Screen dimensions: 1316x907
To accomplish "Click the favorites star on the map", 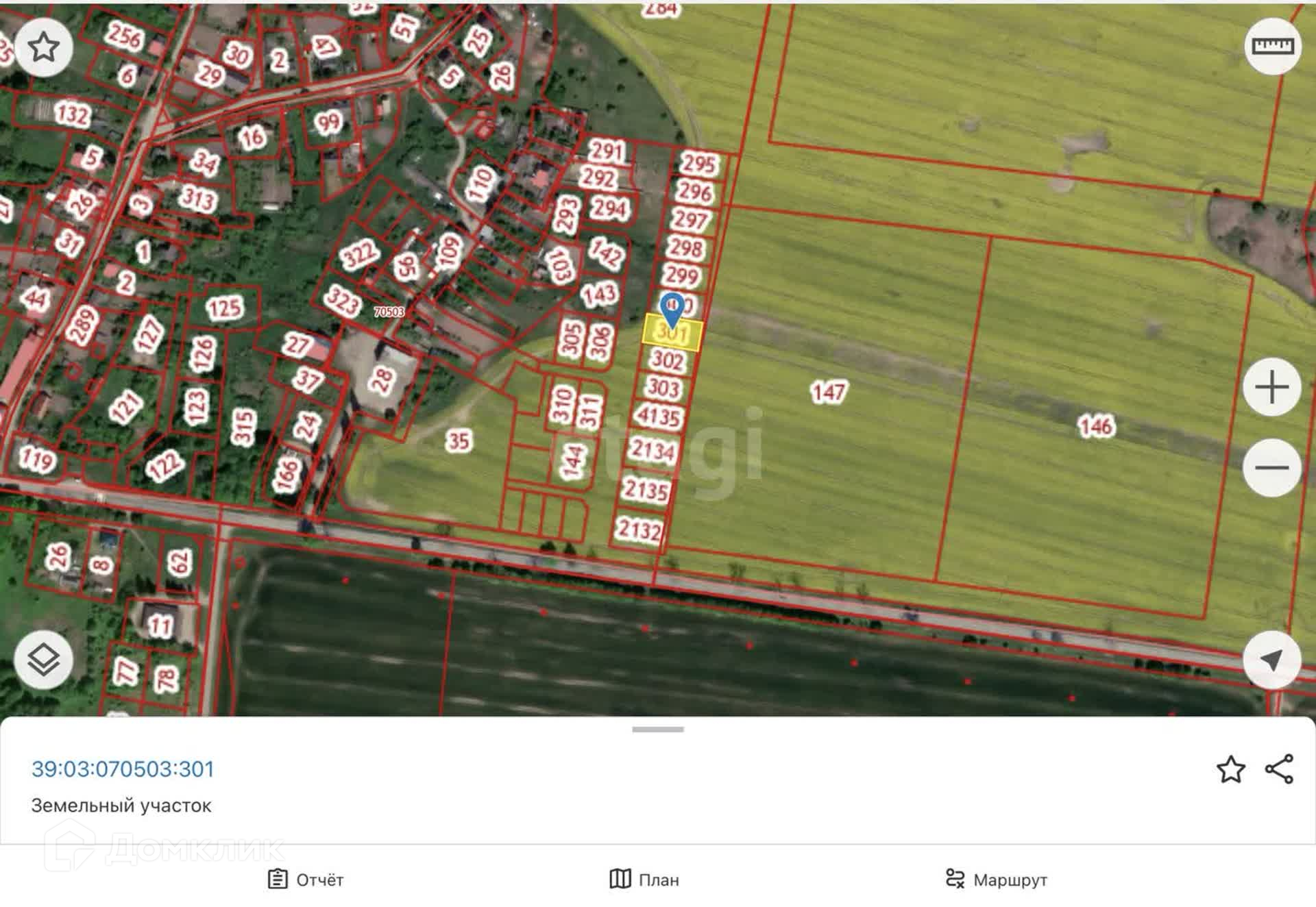I will [44, 48].
